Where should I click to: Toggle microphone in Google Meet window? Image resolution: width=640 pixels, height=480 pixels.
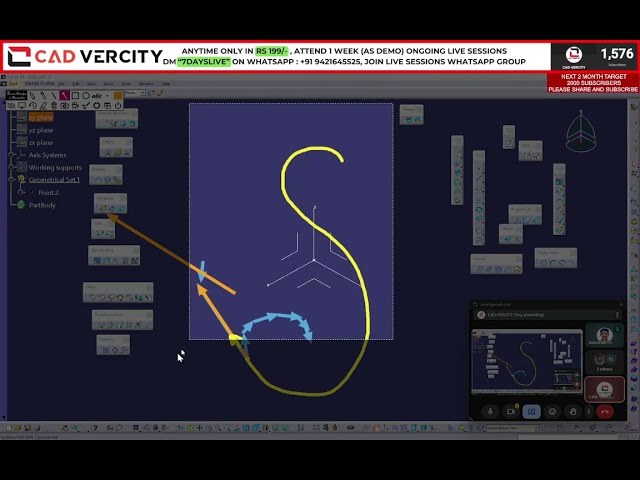(x=490, y=411)
